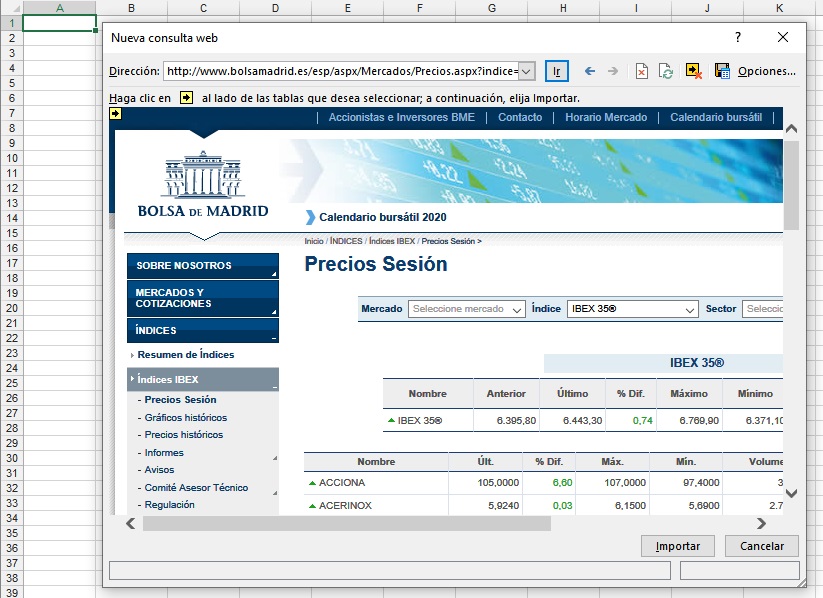823x598 pixels.
Task: Open the Regulación link
Action: coord(170,505)
